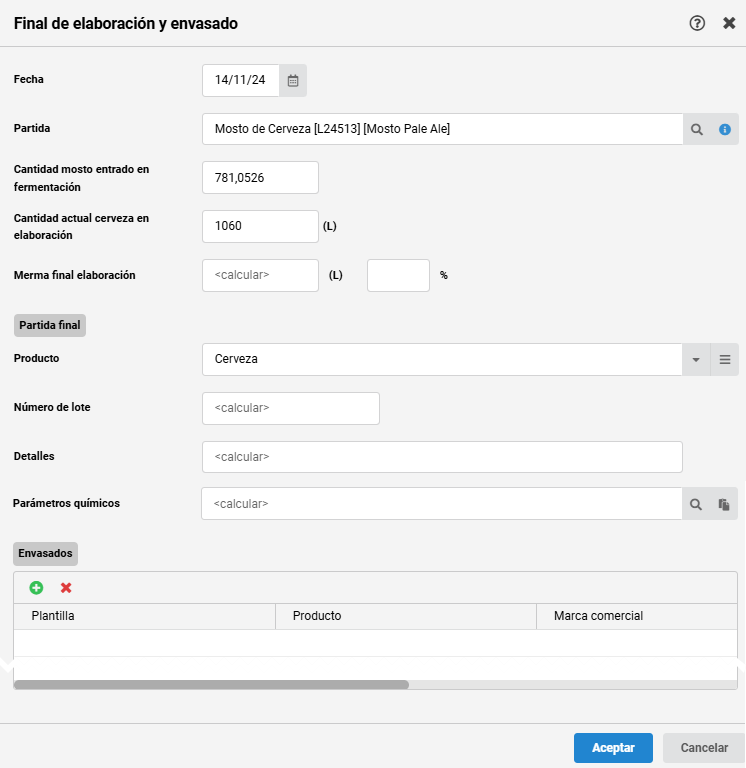
Task: Click the Cancelar button
Action: pos(704,748)
